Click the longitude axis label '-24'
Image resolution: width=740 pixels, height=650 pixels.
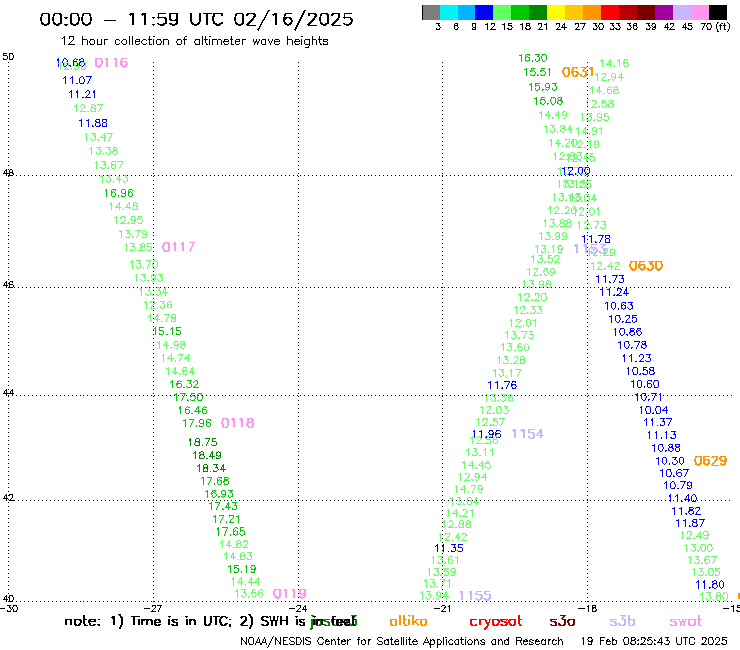[x=298, y=608]
